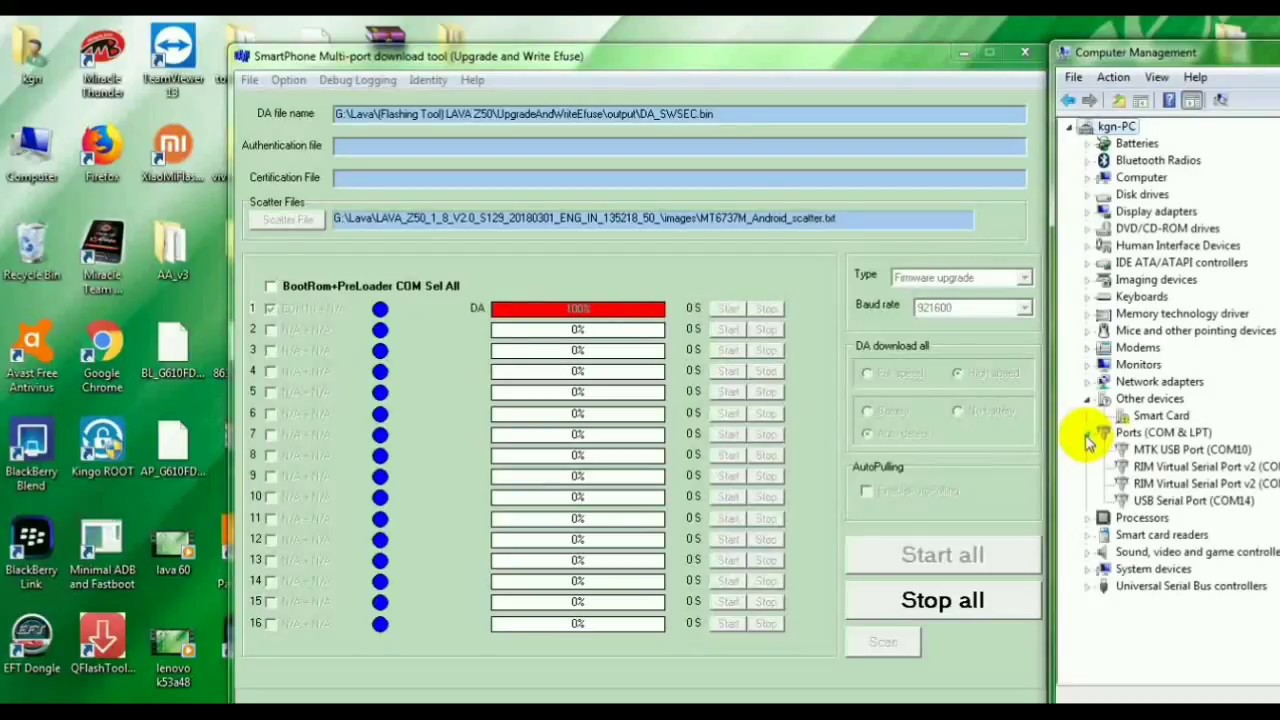1280x720 pixels.
Task: Toggle BootRom+PreLoader COM Sel All checkbox
Action: click(270, 286)
